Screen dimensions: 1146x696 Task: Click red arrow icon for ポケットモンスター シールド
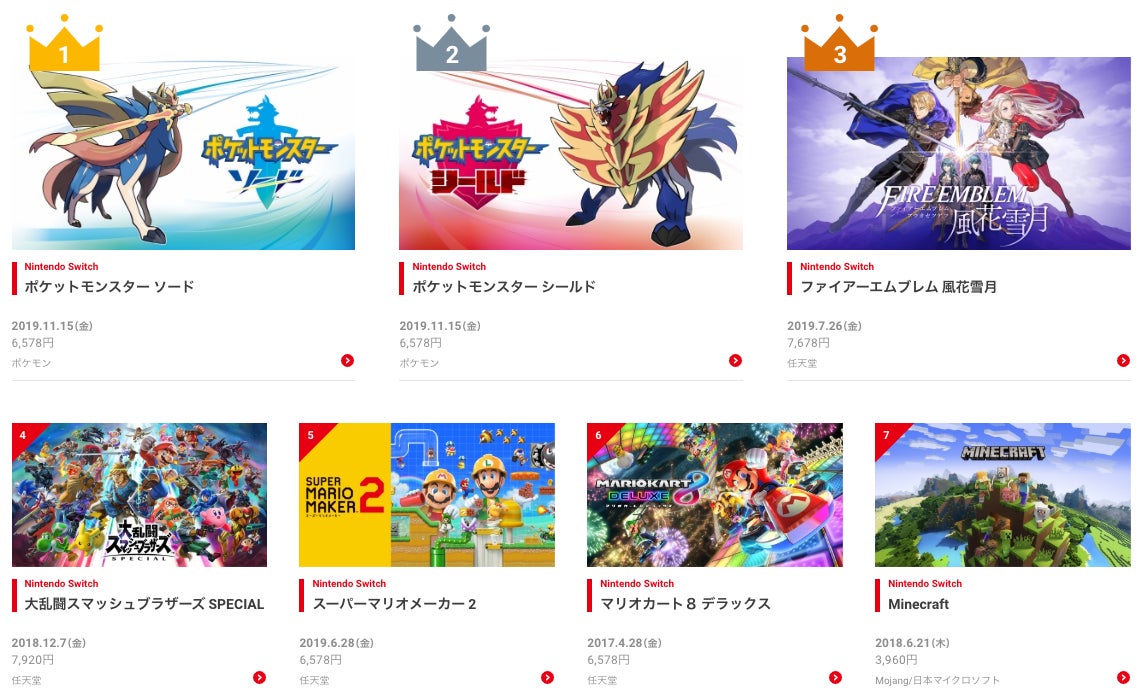click(x=735, y=360)
